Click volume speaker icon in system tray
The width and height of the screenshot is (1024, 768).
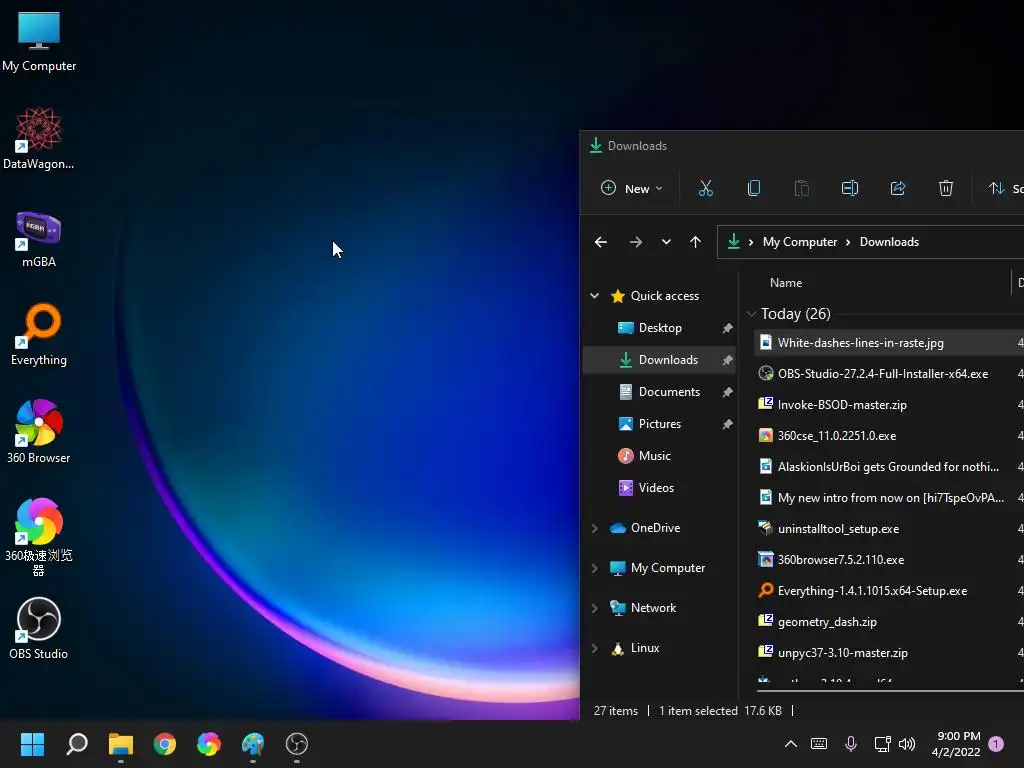(907, 744)
